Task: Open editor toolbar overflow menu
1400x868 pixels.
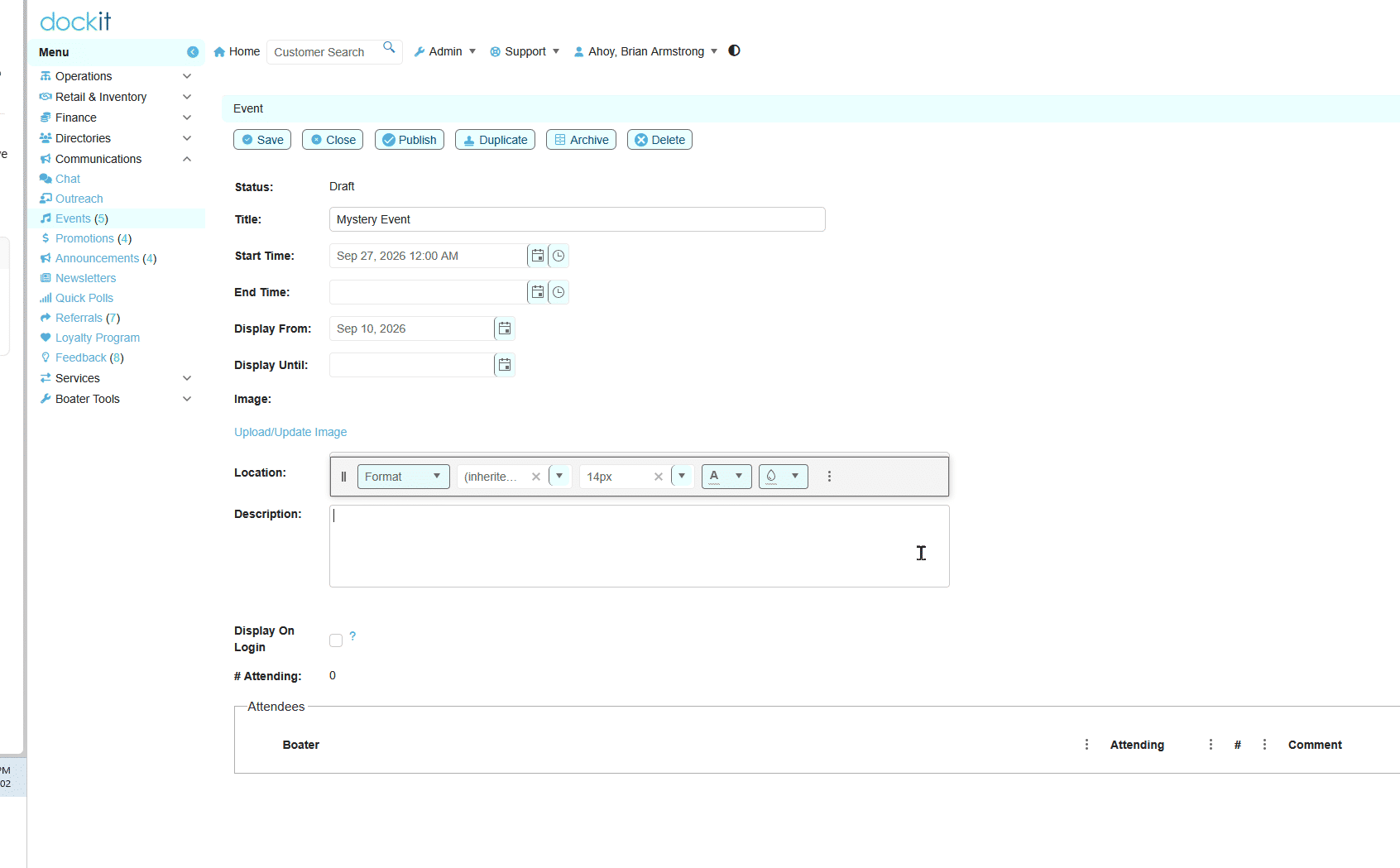Action: tap(829, 477)
